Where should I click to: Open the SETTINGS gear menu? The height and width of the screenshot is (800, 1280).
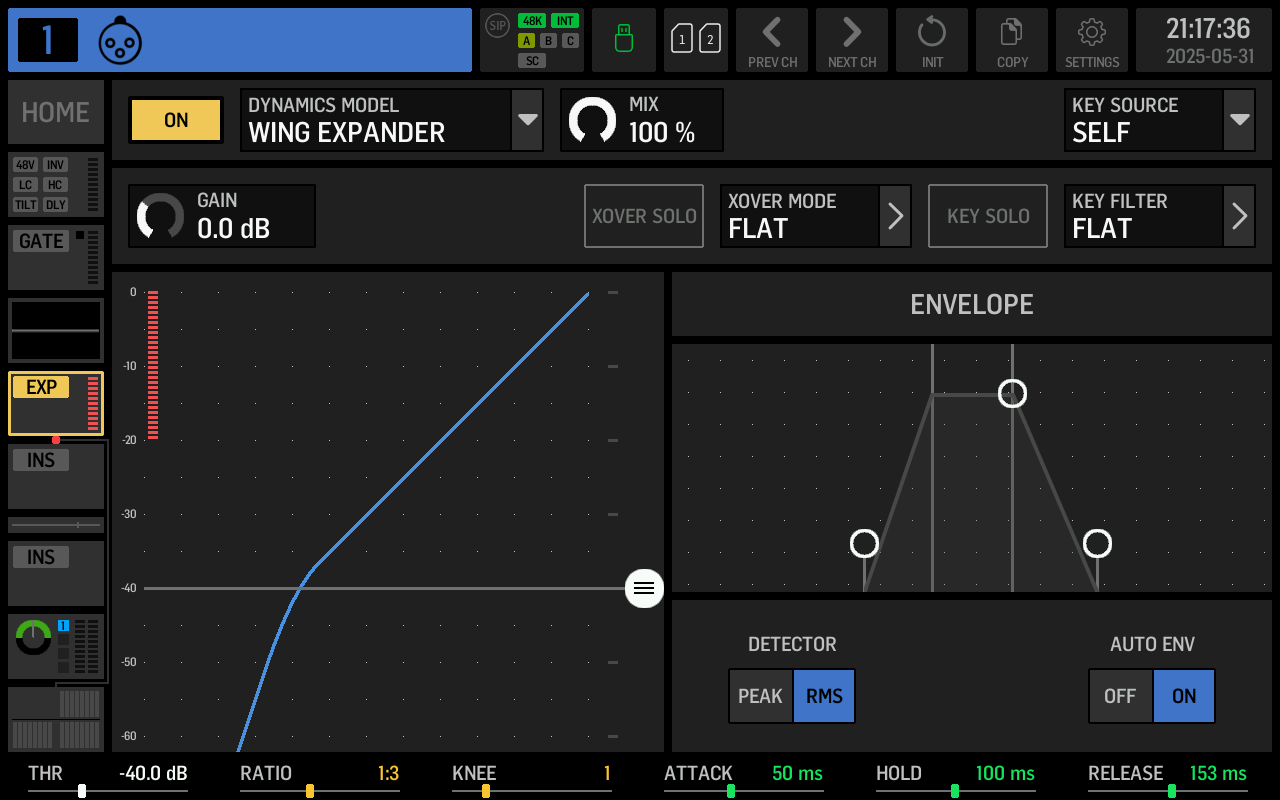[1091, 40]
